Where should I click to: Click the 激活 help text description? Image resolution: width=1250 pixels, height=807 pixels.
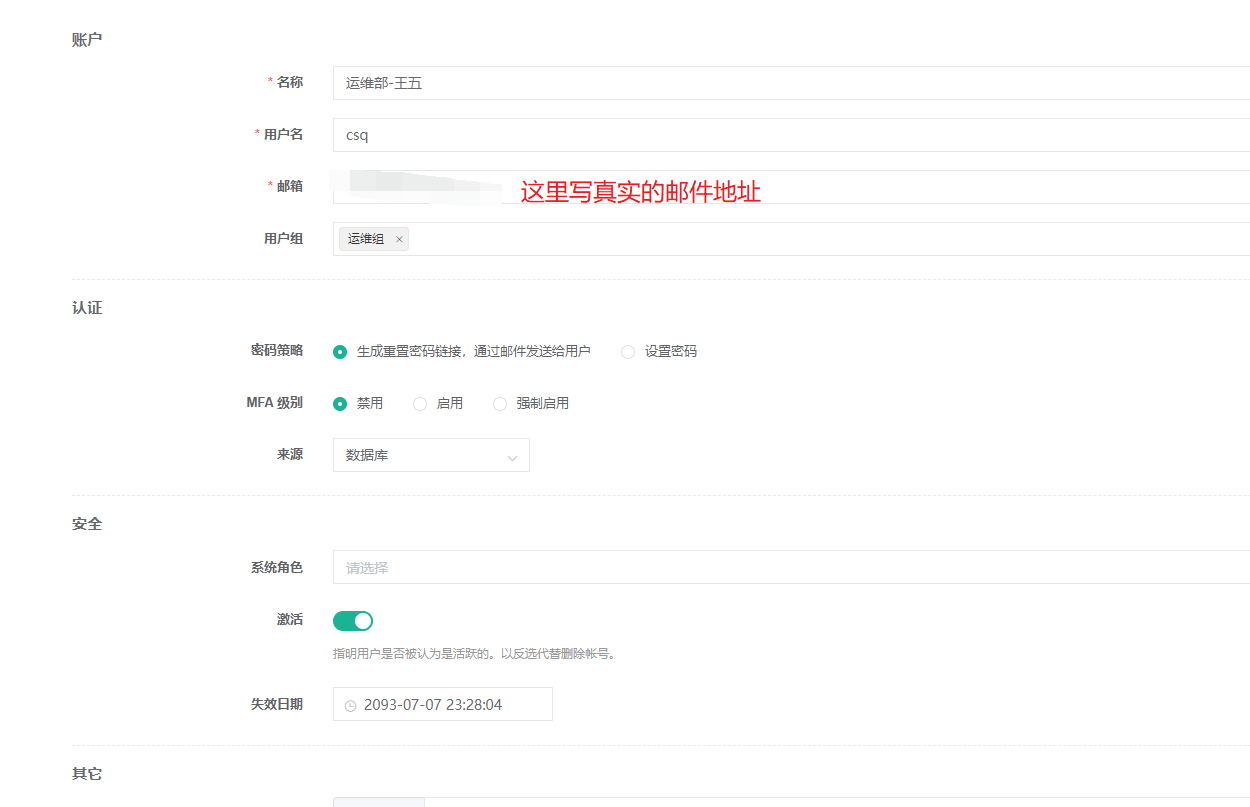point(475,654)
